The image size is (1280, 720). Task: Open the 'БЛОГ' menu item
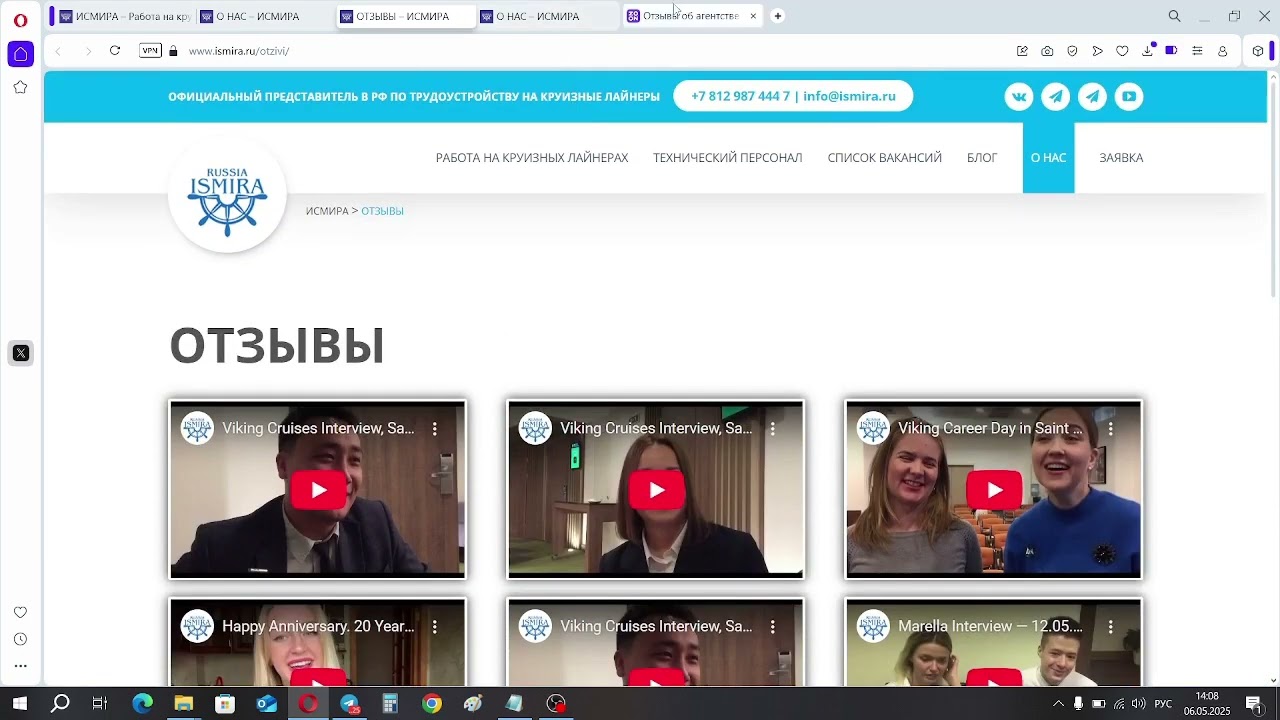[982, 158]
